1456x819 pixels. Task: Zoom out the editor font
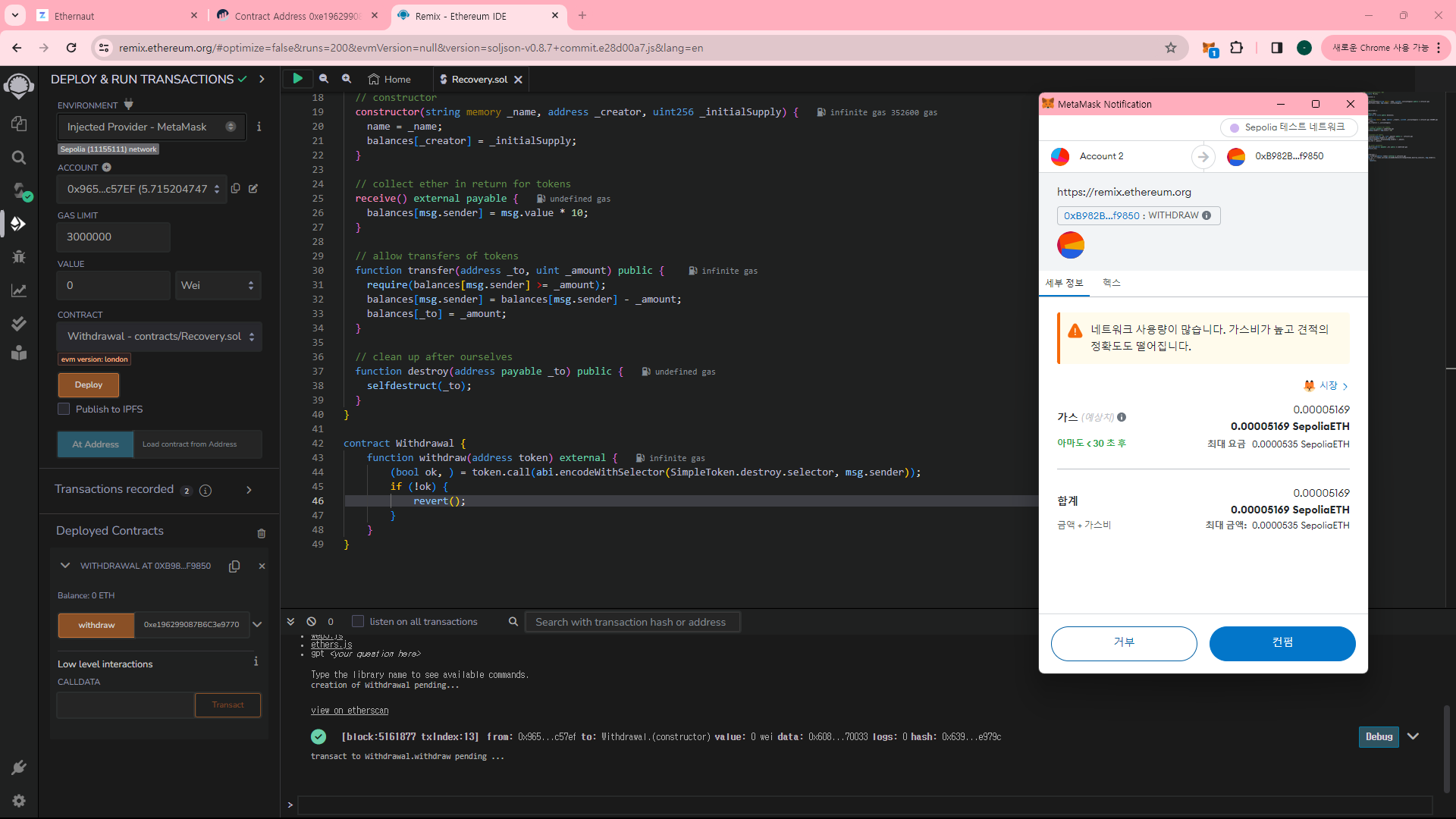click(324, 78)
